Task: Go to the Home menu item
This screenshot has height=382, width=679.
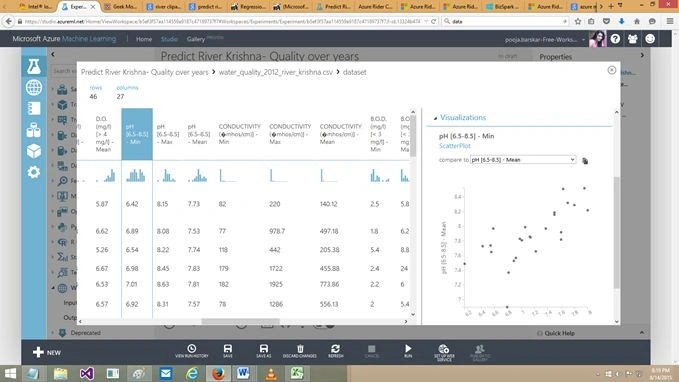Action: point(144,39)
